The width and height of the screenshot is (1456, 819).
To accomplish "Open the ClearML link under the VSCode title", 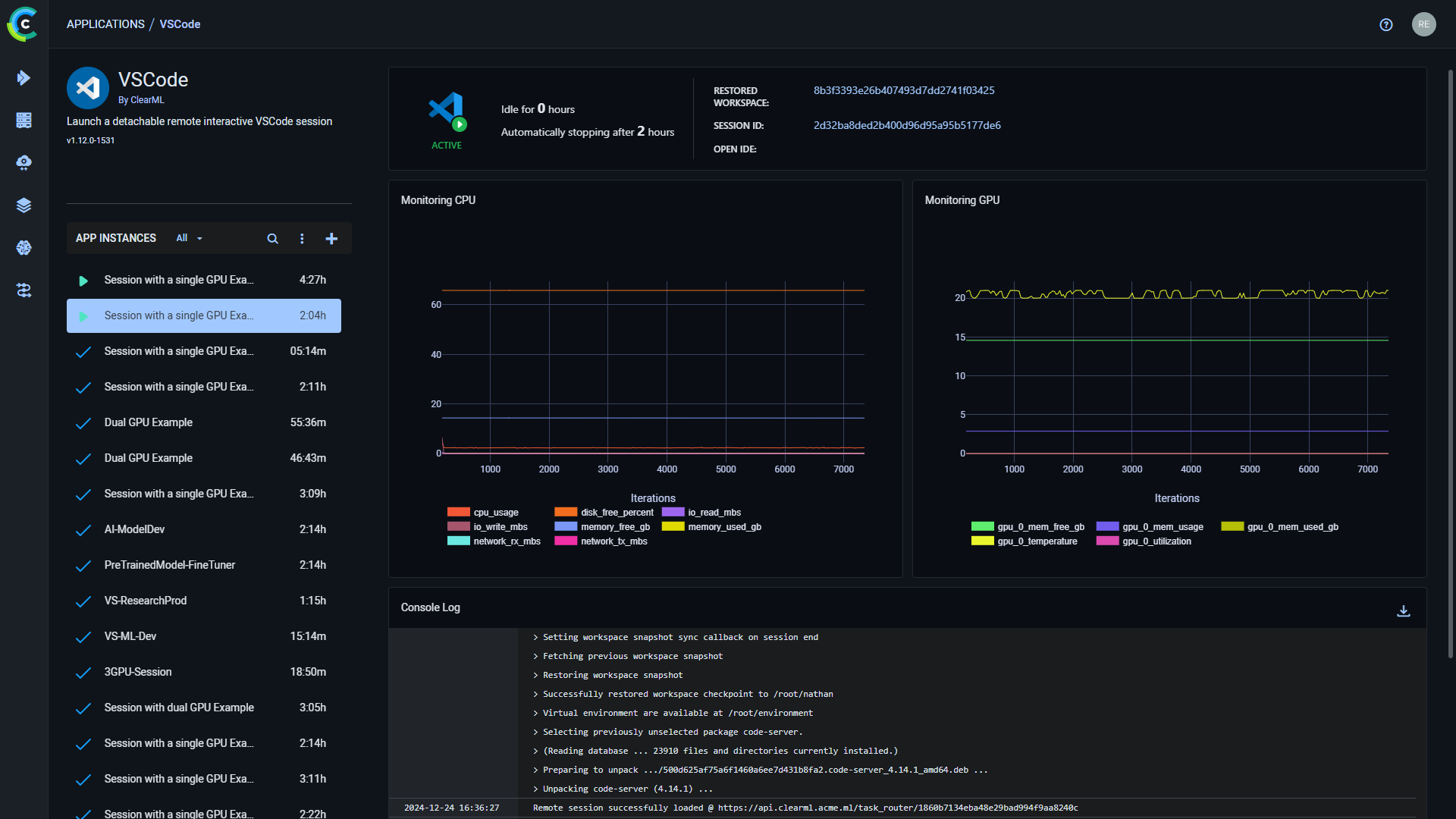I will (x=147, y=99).
